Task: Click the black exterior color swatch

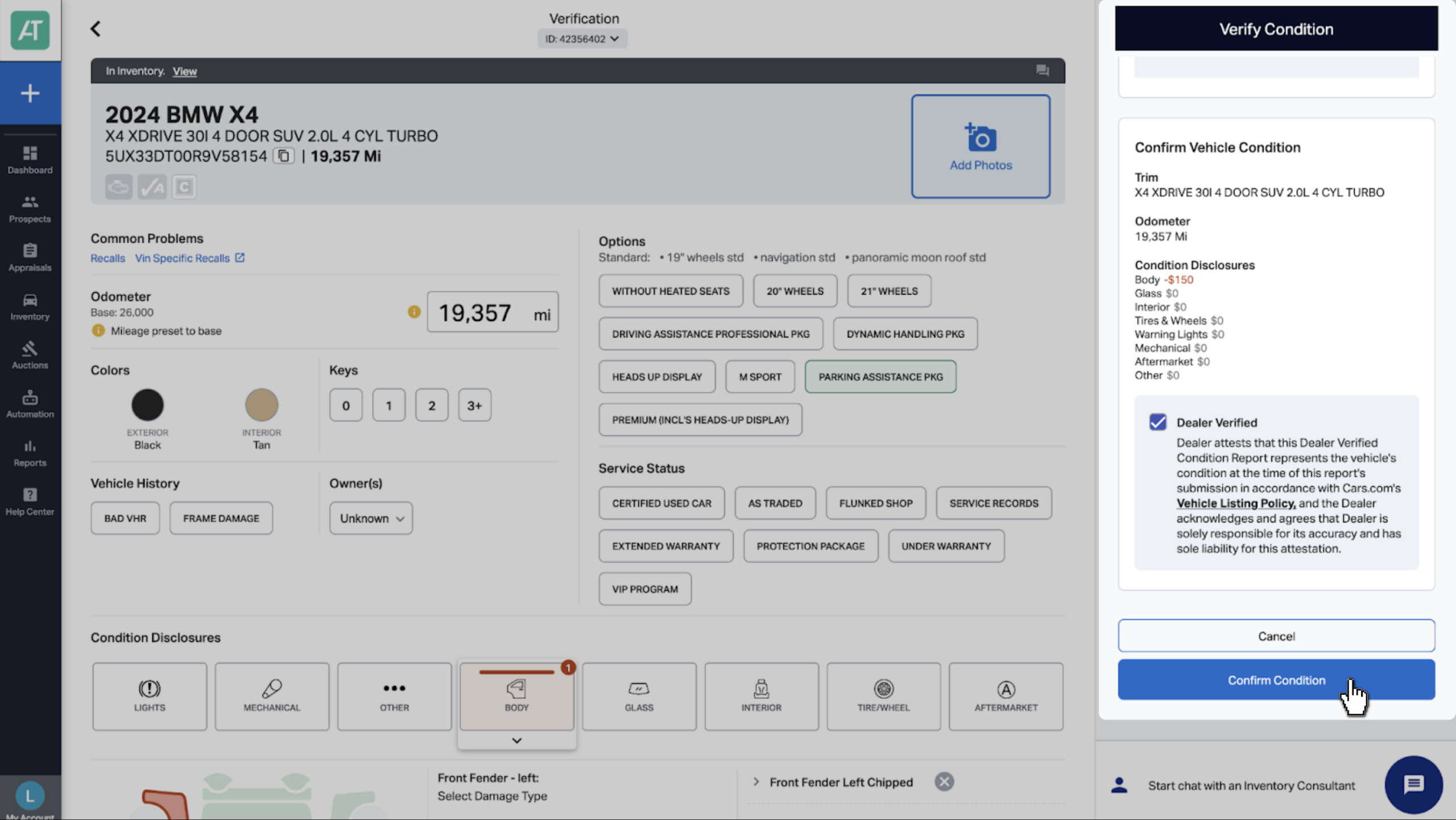Action: [x=147, y=404]
